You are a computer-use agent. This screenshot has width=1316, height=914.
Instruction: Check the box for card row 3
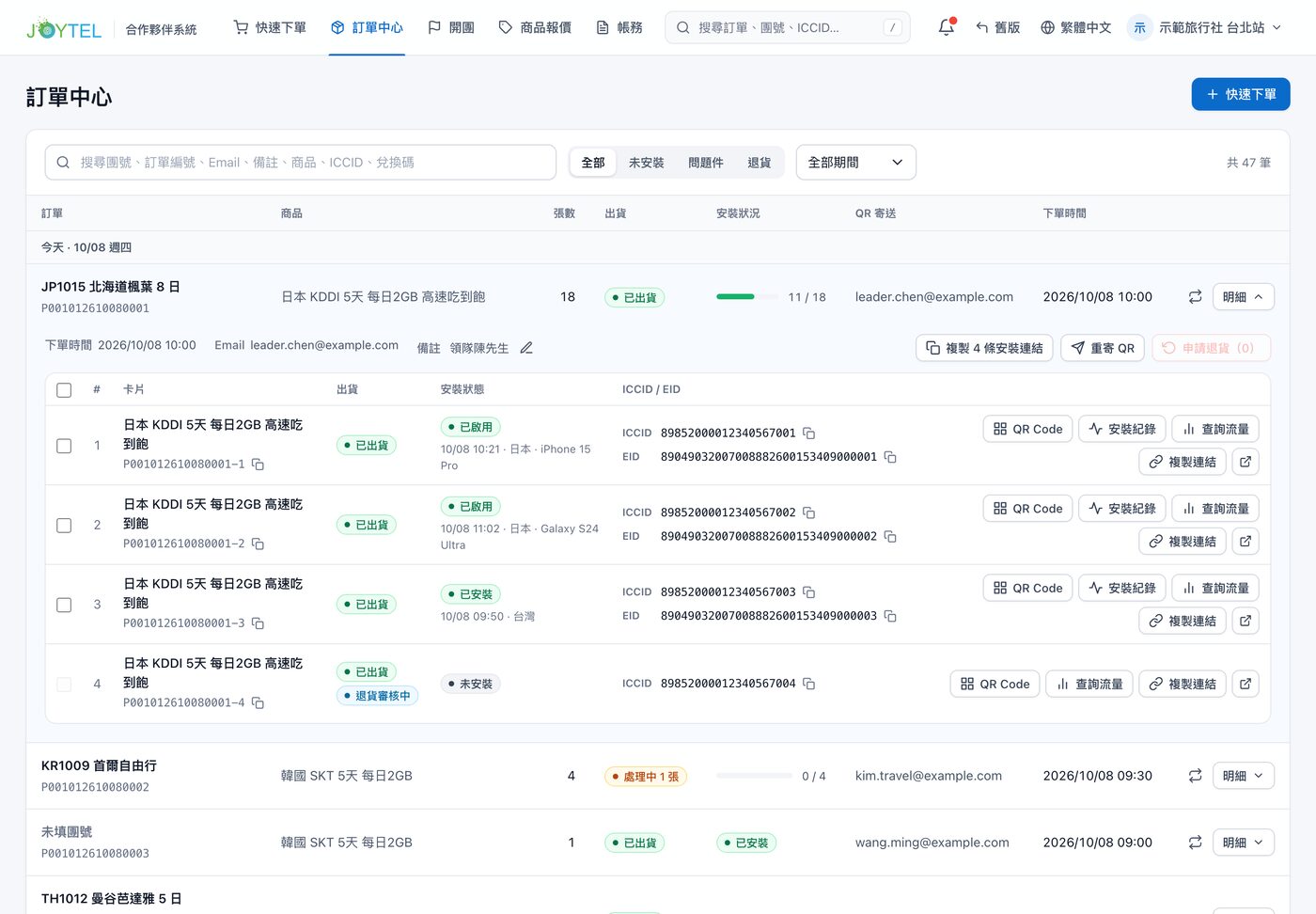click(x=64, y=605)
